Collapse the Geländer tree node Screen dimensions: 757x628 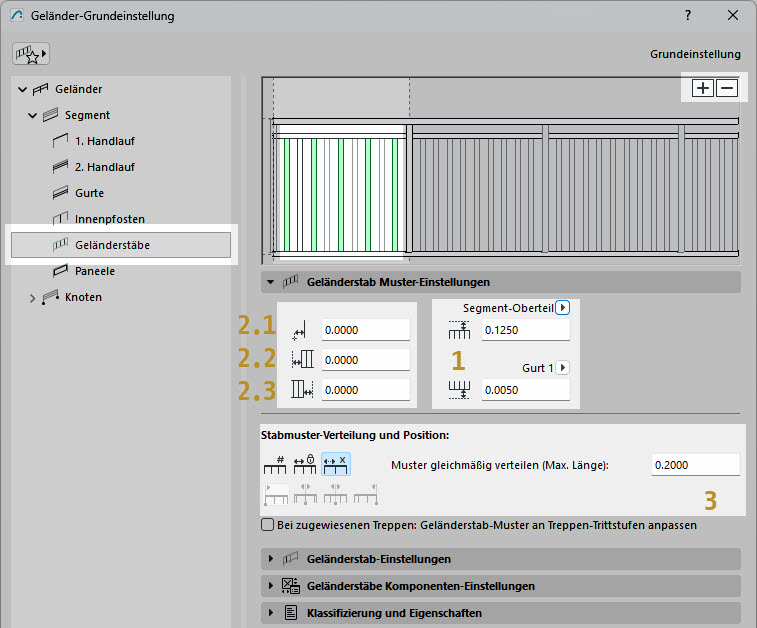pos(23,90)
